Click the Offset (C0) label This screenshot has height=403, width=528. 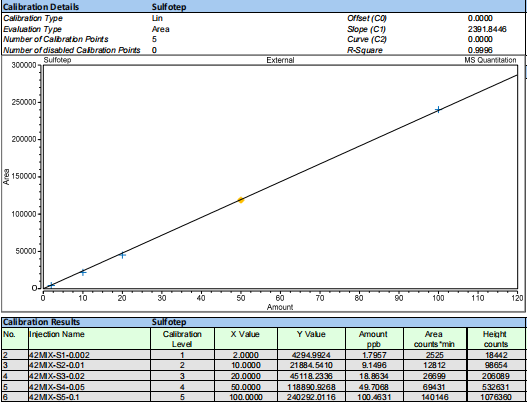point(367,18)
